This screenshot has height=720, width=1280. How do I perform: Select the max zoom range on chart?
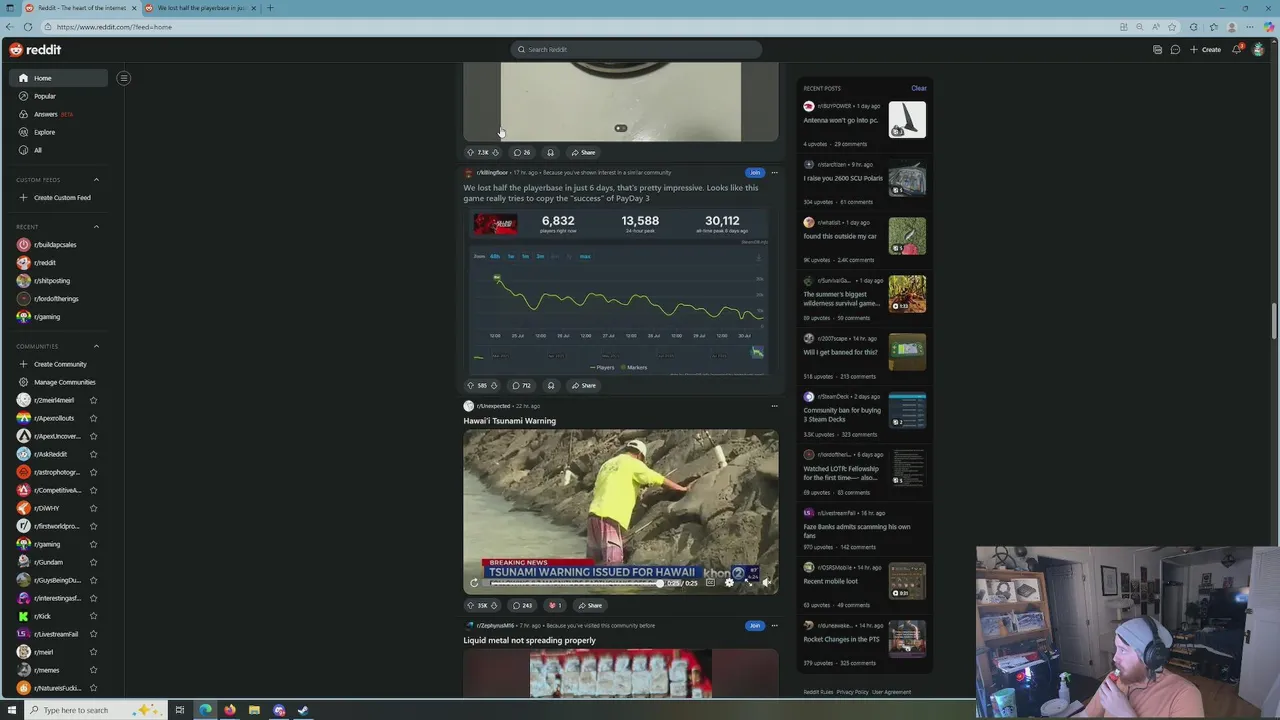pos(585,256)
